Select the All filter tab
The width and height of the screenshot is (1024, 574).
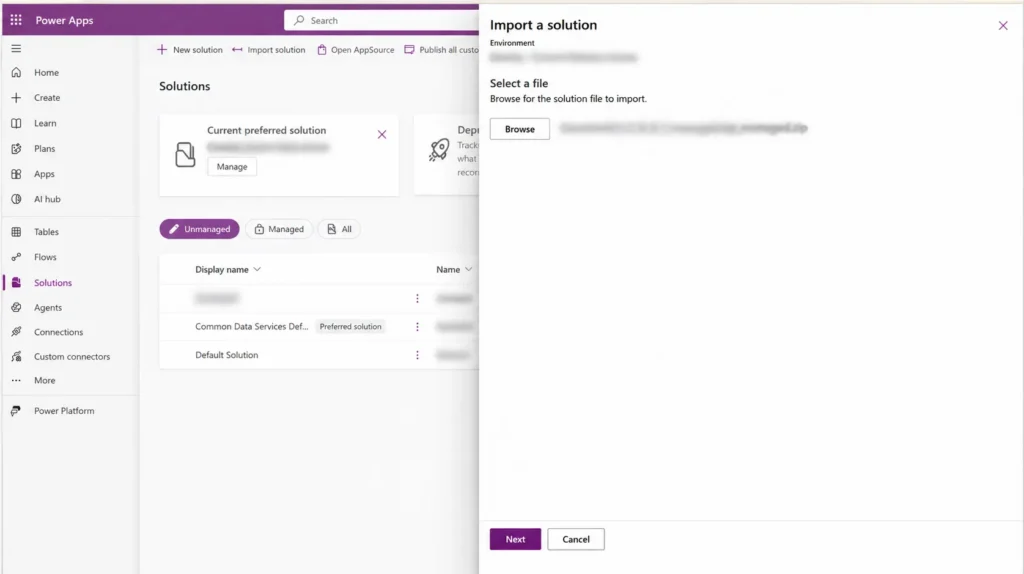tap(339, 229)
